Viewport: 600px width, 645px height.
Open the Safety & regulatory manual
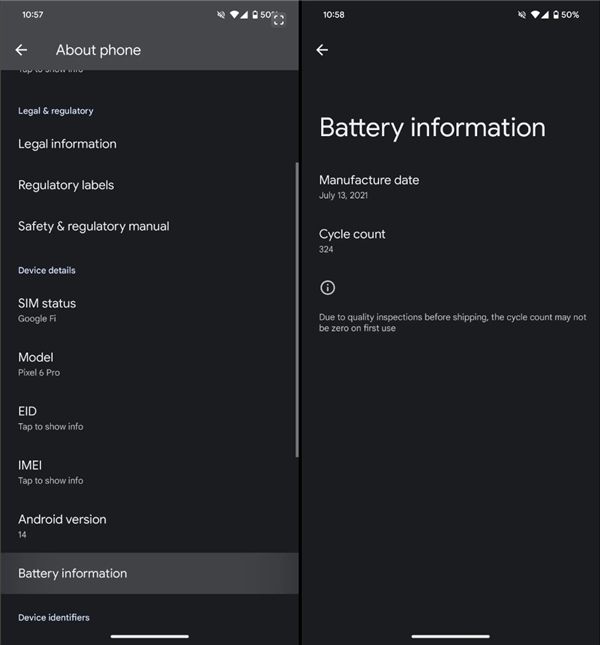(149, 226)
